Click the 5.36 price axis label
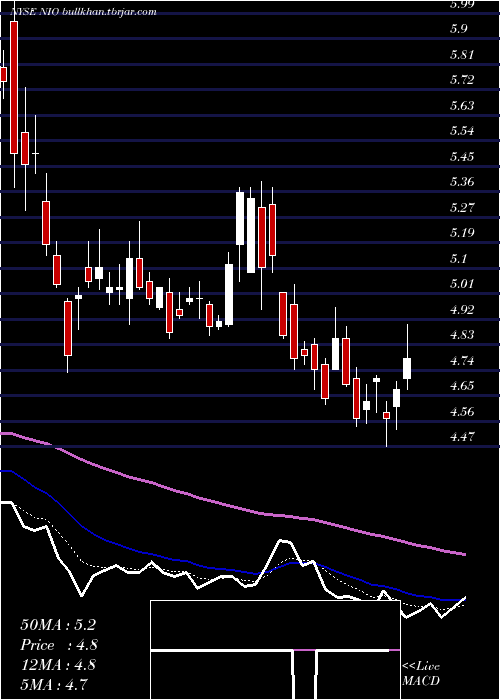 click(462, 182)
